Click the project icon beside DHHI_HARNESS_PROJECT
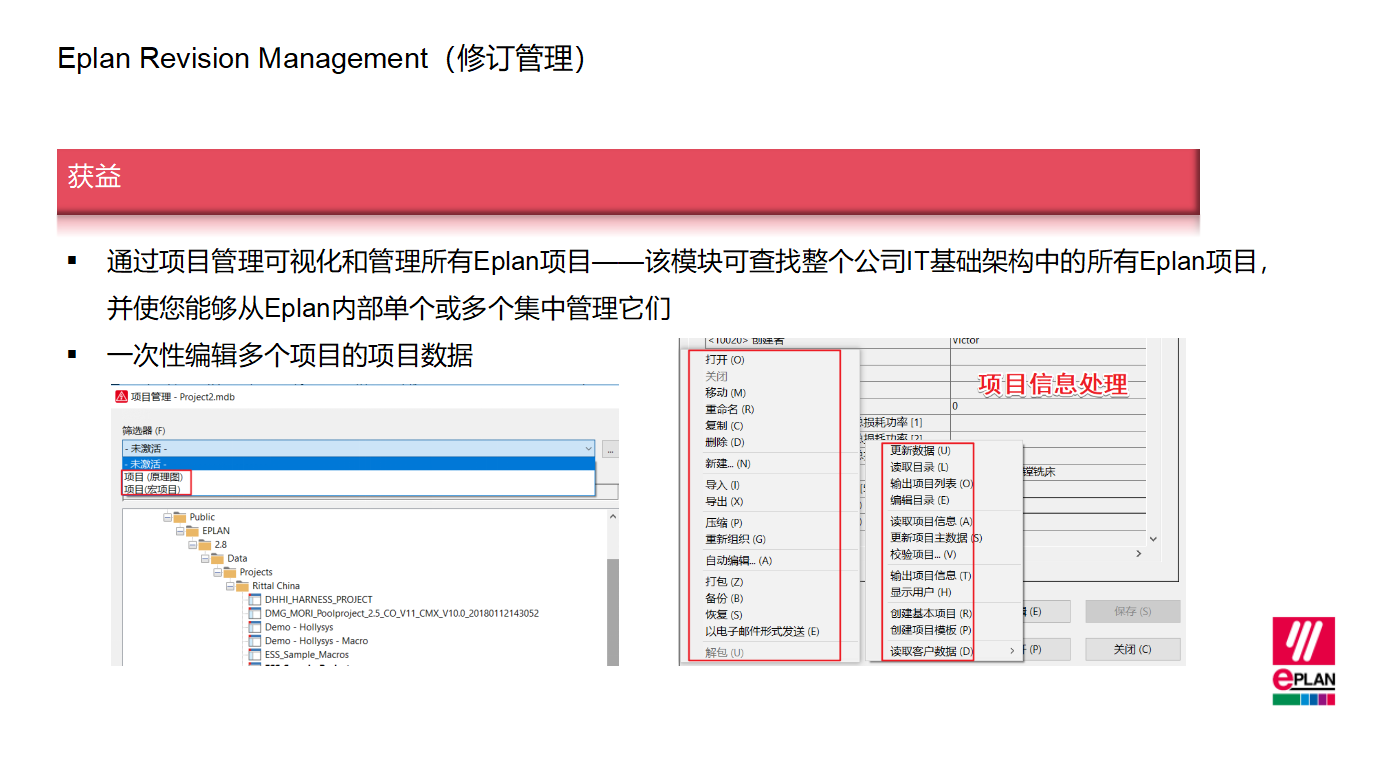The image size is (1392, 779). 255,600
